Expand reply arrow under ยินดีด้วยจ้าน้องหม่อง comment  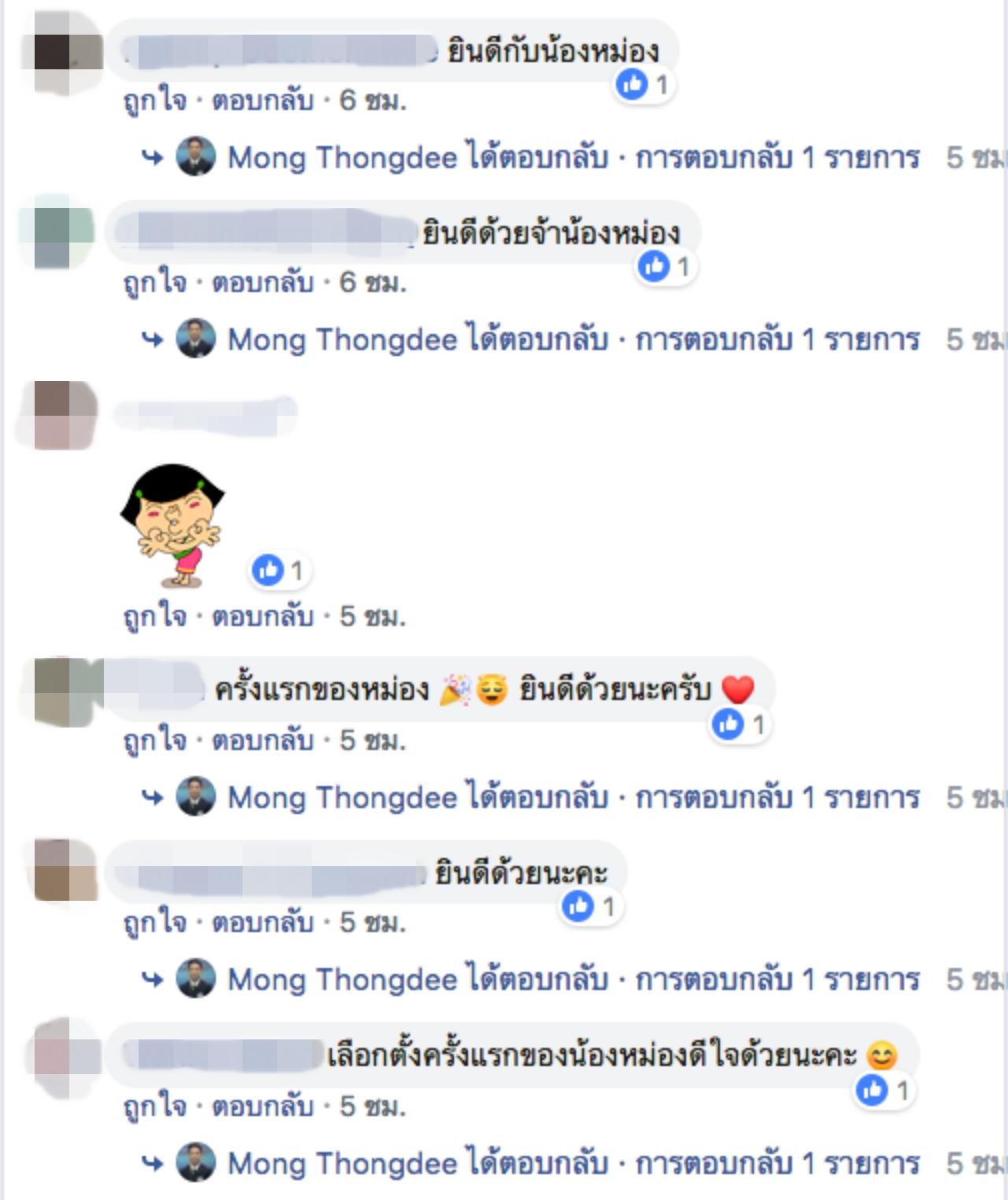[152, 340]
